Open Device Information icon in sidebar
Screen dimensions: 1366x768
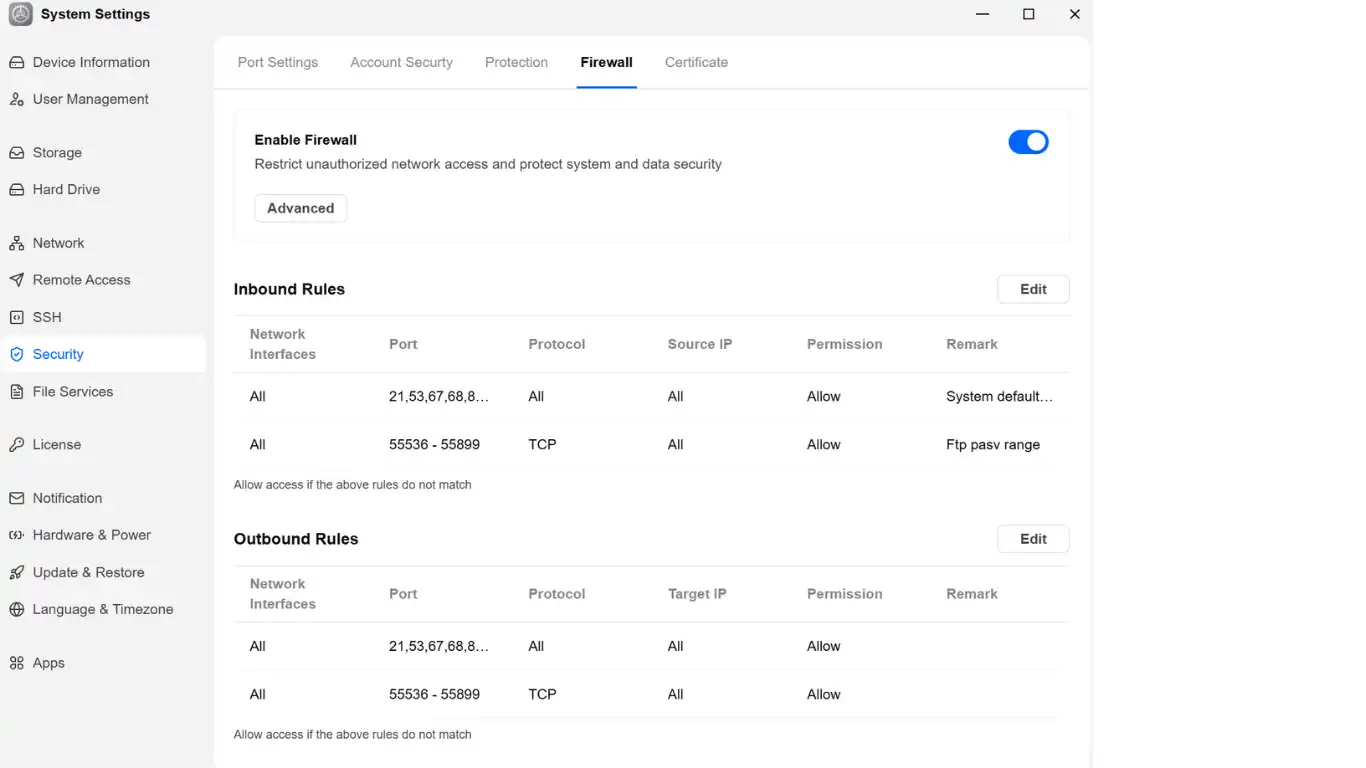pos(16,62)
